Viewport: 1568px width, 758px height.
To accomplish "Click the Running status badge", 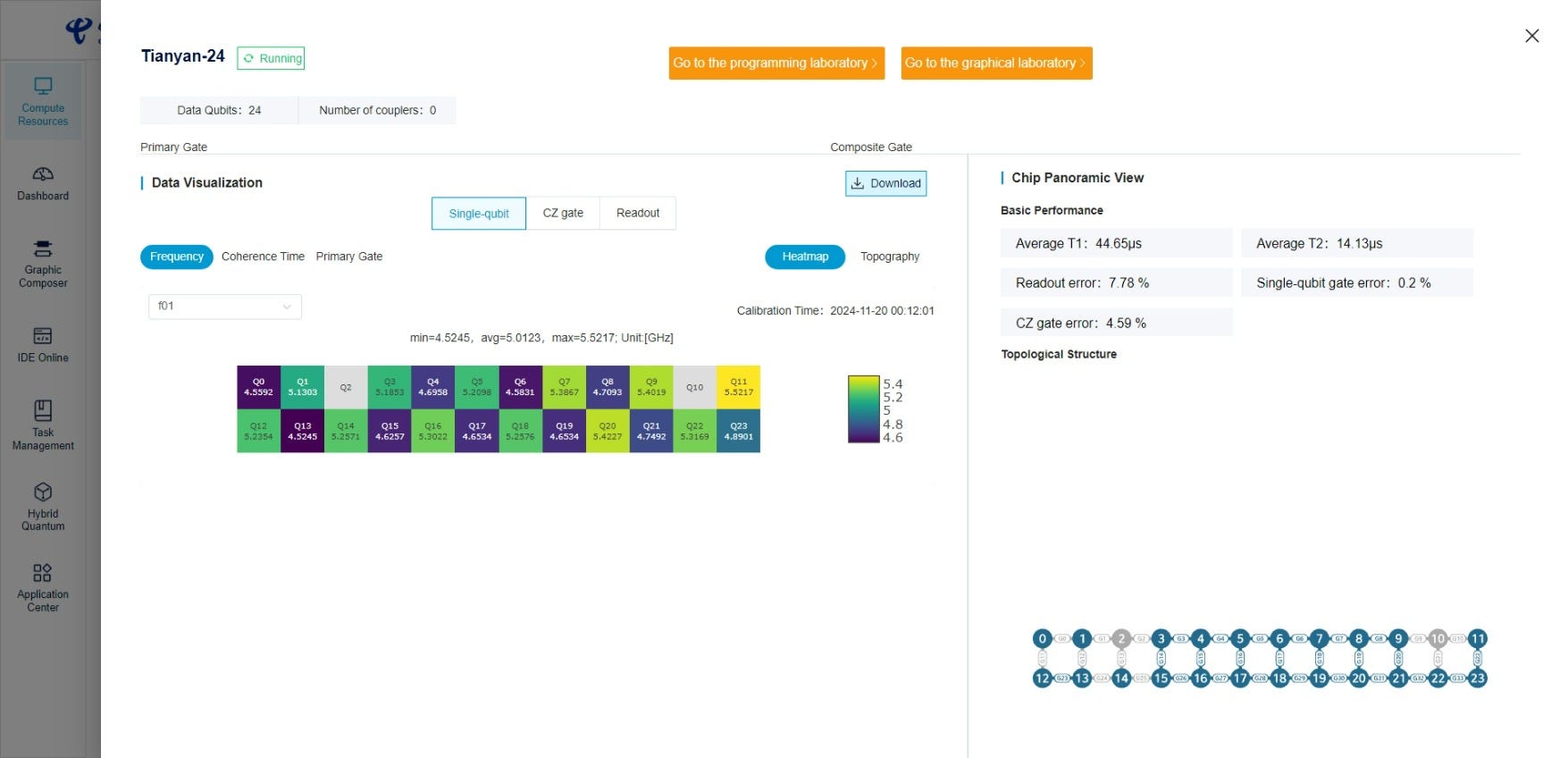I will (x=271, y=58).
